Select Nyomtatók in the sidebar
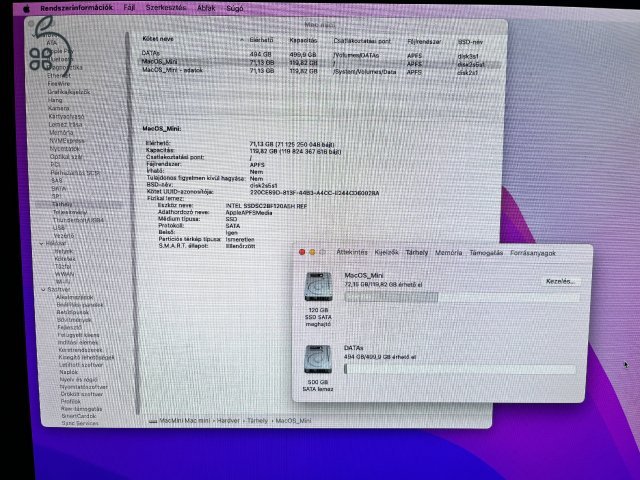Image resolution: width=640 pixels, height=480 pixels. [x=64, y=149]
